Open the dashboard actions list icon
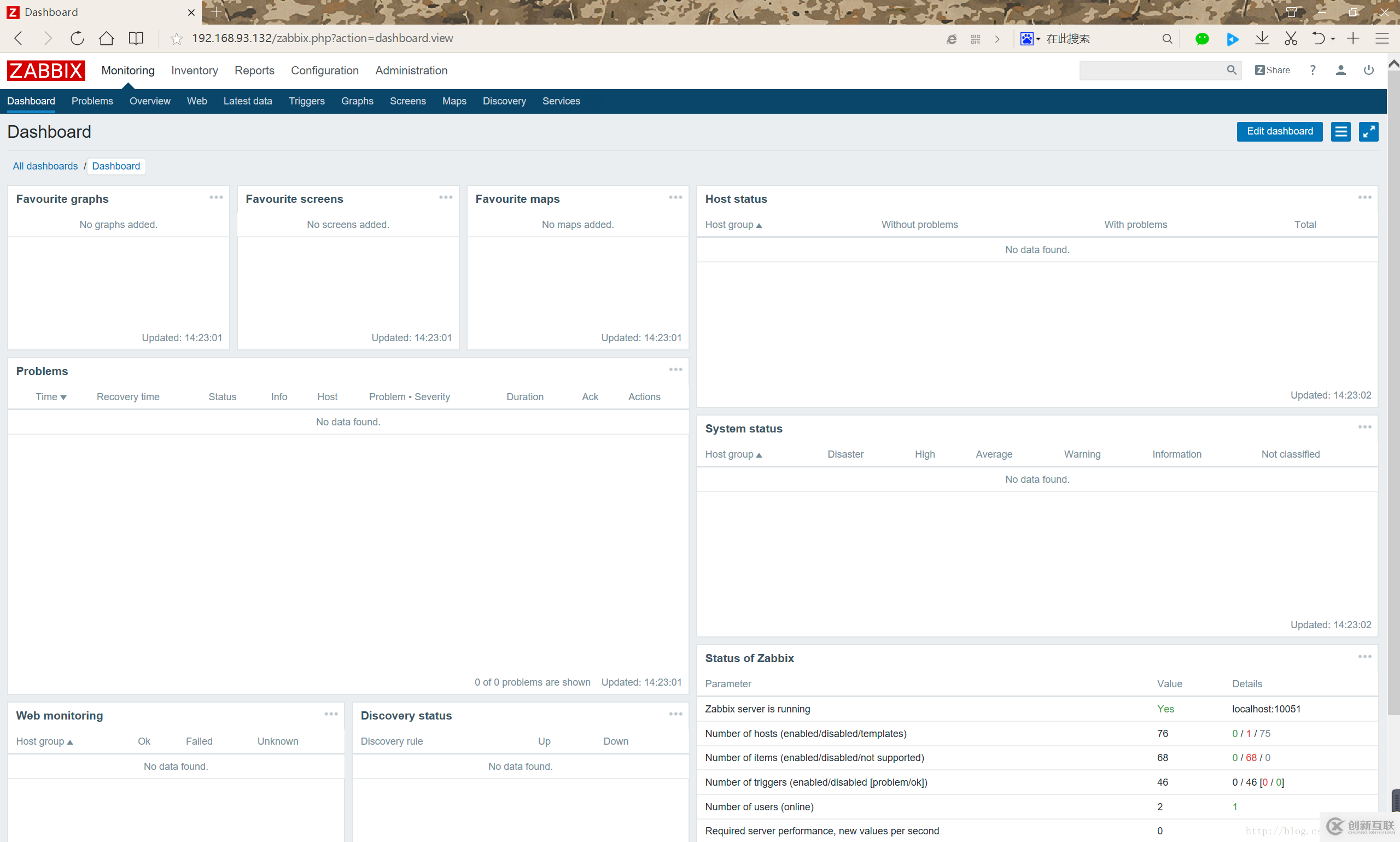Screen dimensions: 1400x842 click(1340, 132)
